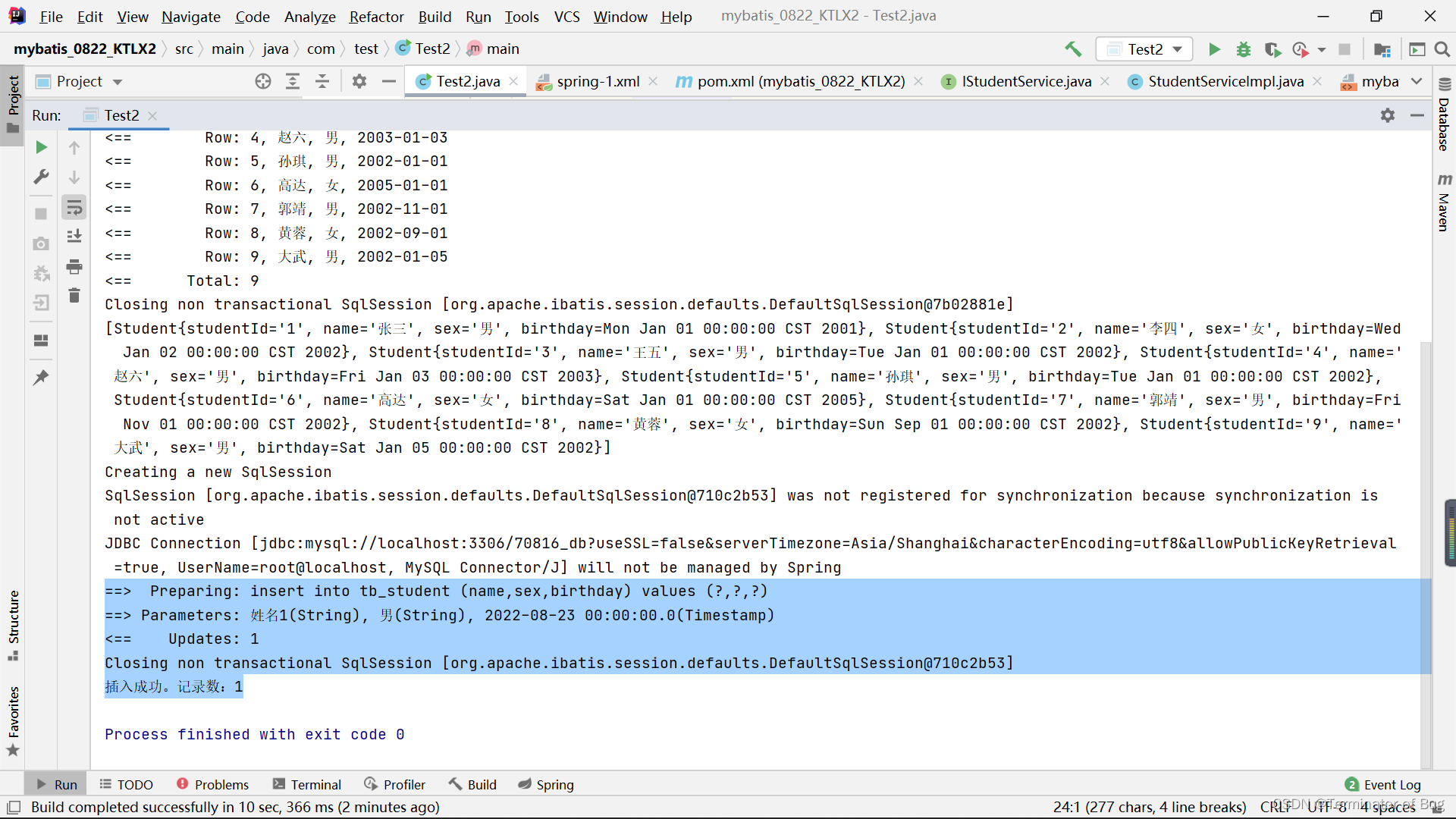Click the Profiler run icon
This screenshot has width=1456, height=819.
pyautogui.click(x=1301, y=49)
